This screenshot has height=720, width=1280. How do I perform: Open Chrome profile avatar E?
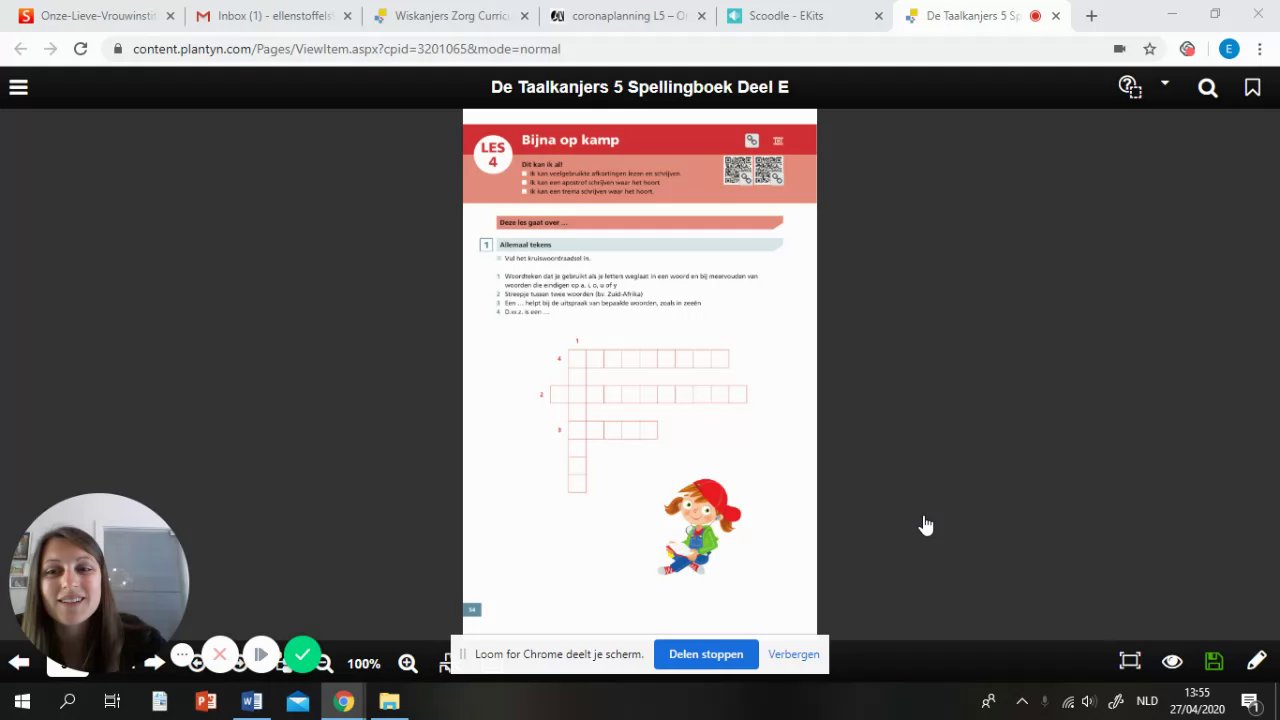coord(1229,49)
